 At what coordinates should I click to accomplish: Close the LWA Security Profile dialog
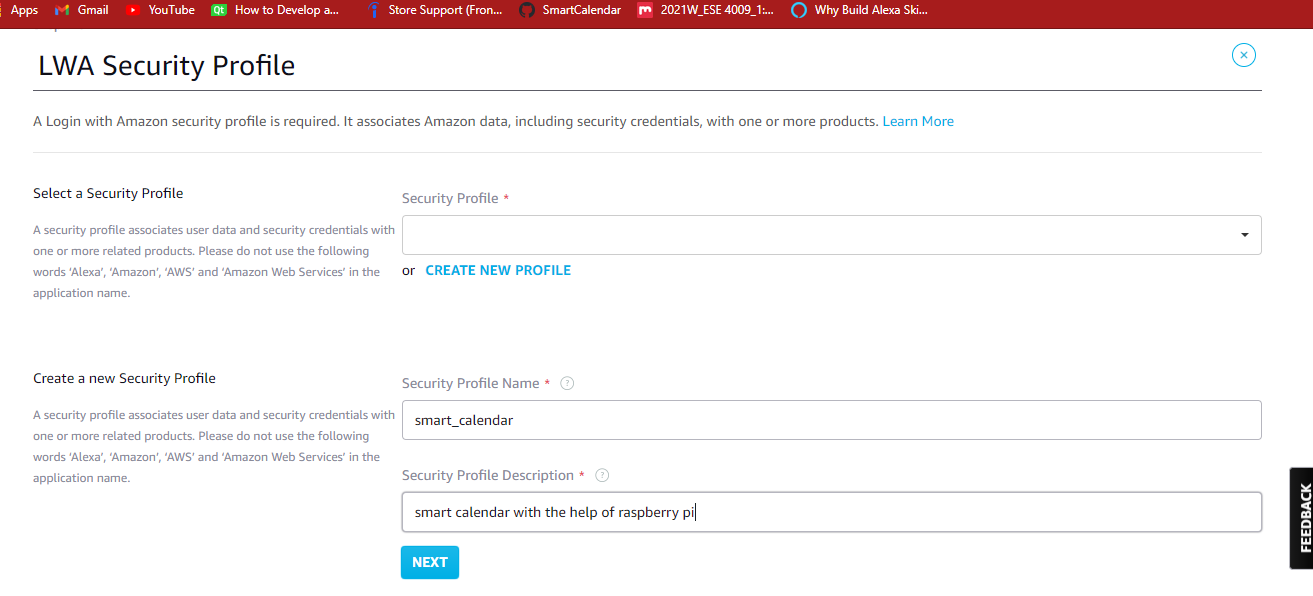point(1243,55)
